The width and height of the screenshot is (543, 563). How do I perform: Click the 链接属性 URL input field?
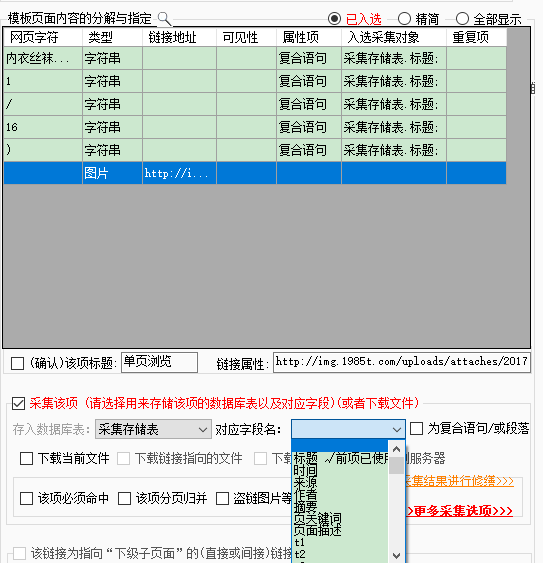pos(402,362)
